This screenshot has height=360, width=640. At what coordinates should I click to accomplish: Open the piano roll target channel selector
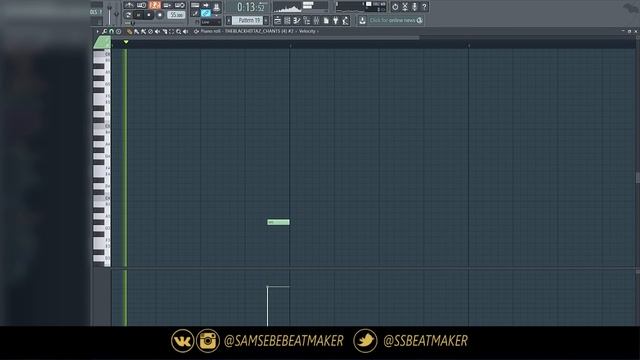[259, 31]
